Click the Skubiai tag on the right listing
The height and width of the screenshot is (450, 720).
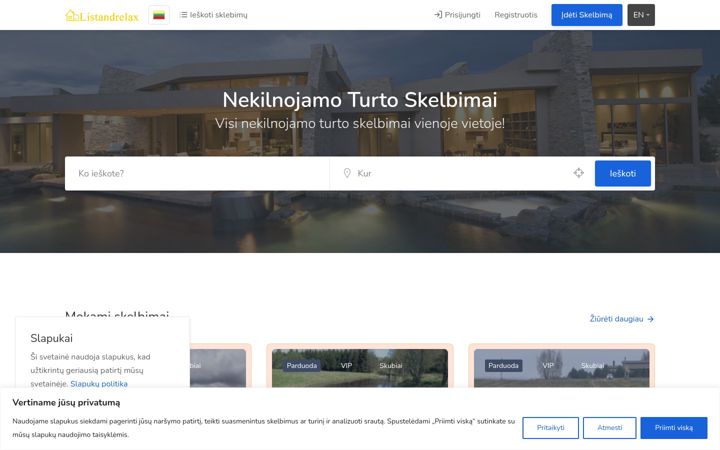point(592,366)
